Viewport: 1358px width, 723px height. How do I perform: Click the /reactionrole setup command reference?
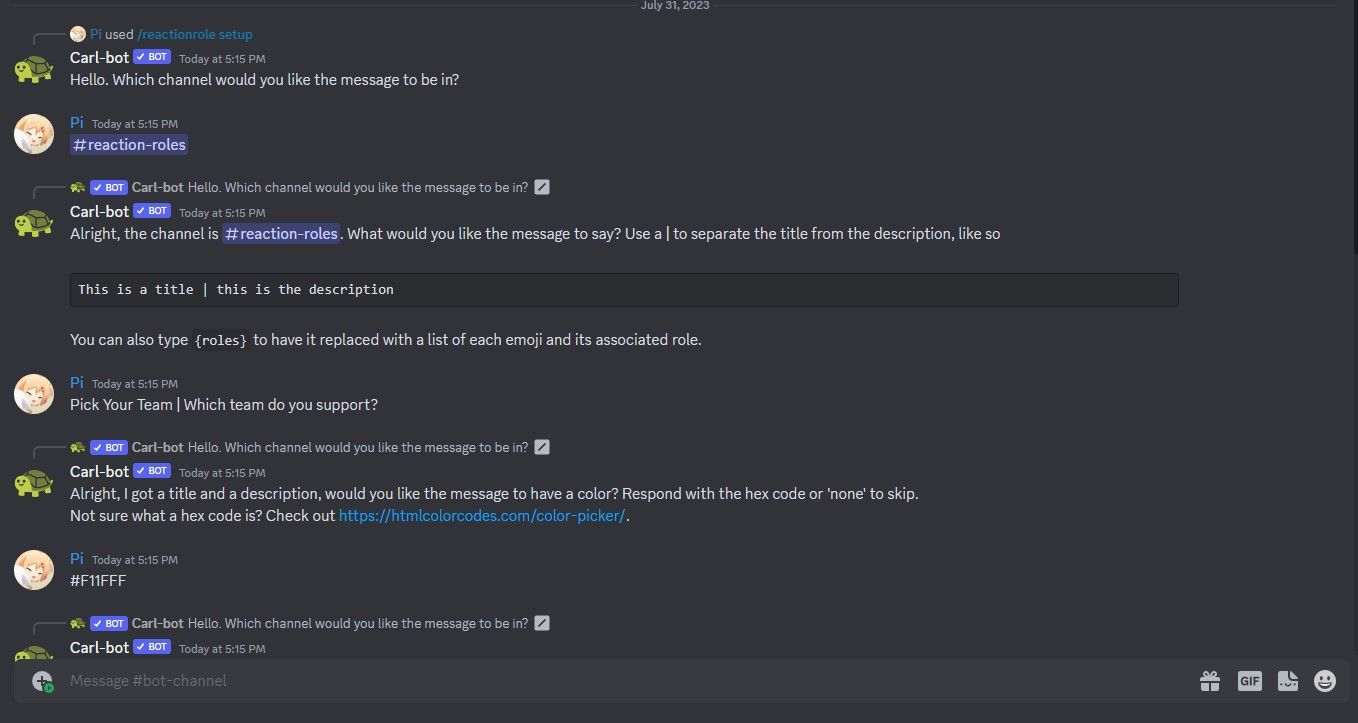[x=196, y=33]
